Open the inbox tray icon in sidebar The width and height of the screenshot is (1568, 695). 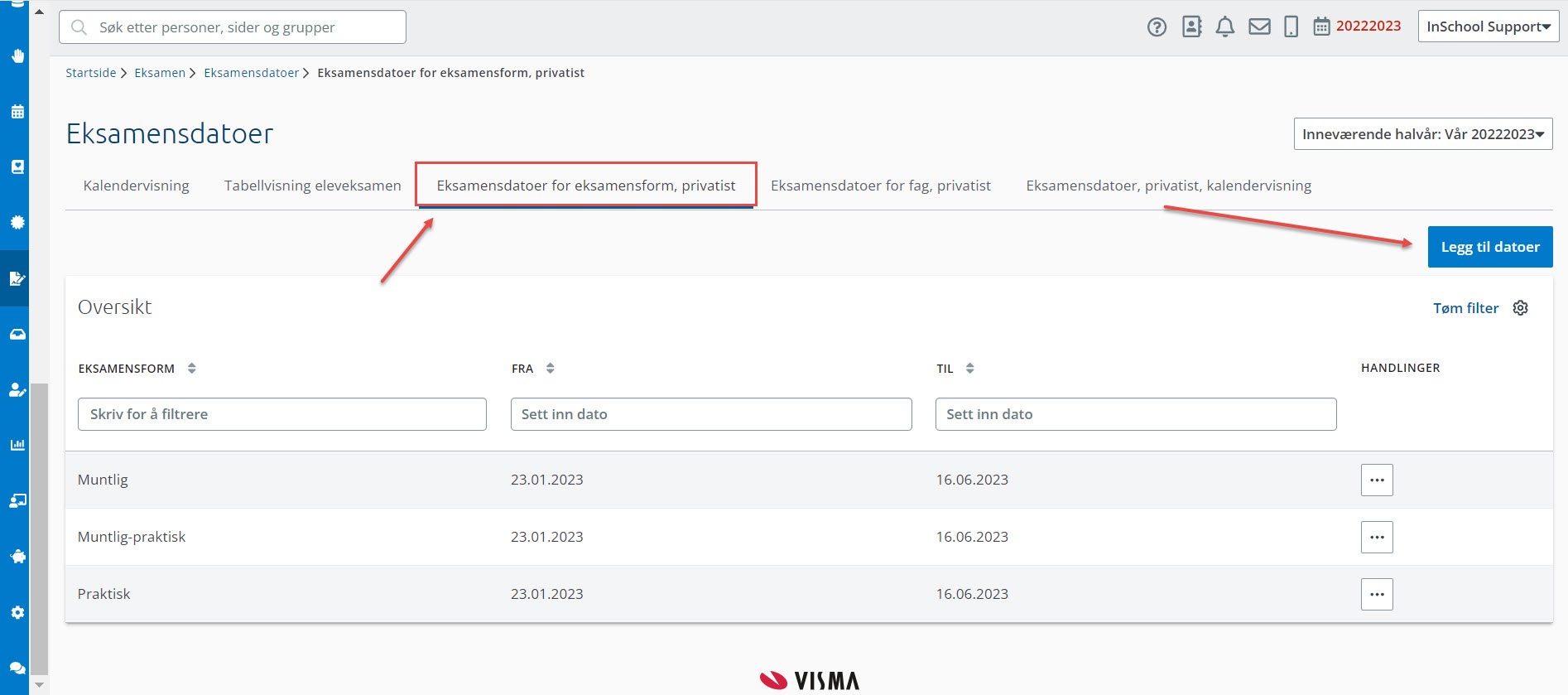click(x=17, y=334)
